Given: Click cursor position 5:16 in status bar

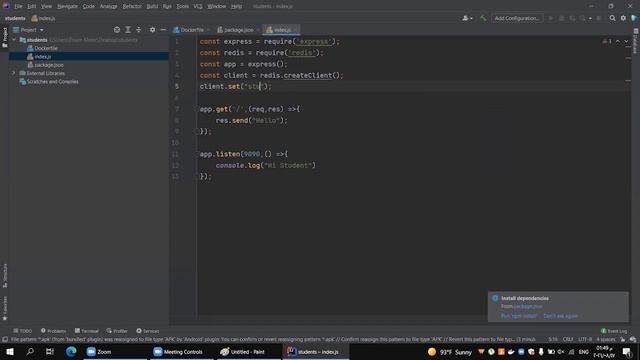Looking at the screenshot, I should point(553,340).
